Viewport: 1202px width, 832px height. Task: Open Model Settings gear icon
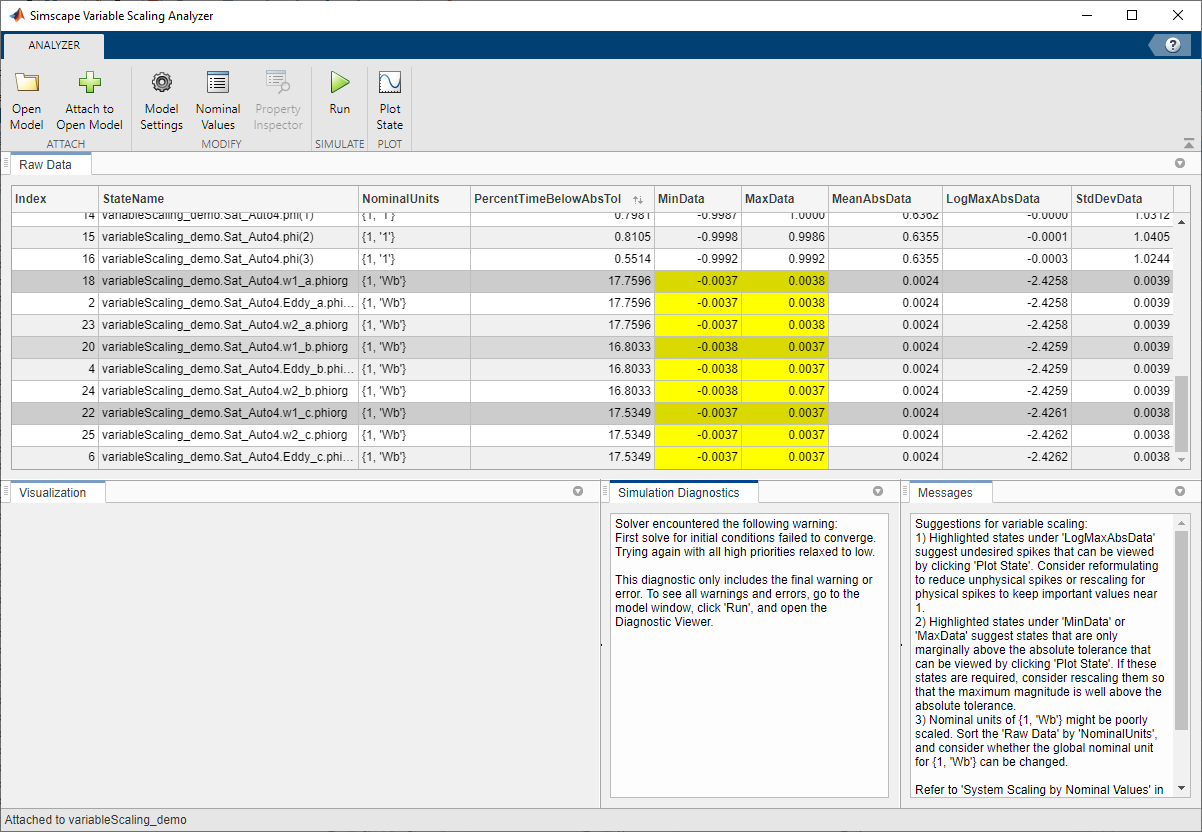pos(161,83)
